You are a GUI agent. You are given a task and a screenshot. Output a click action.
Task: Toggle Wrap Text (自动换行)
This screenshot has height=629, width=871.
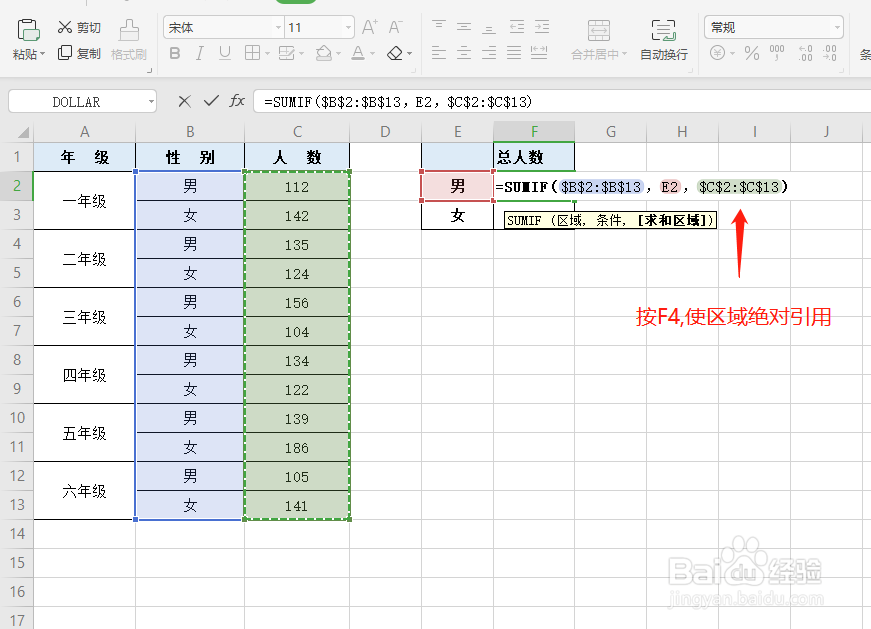(664, 40)
